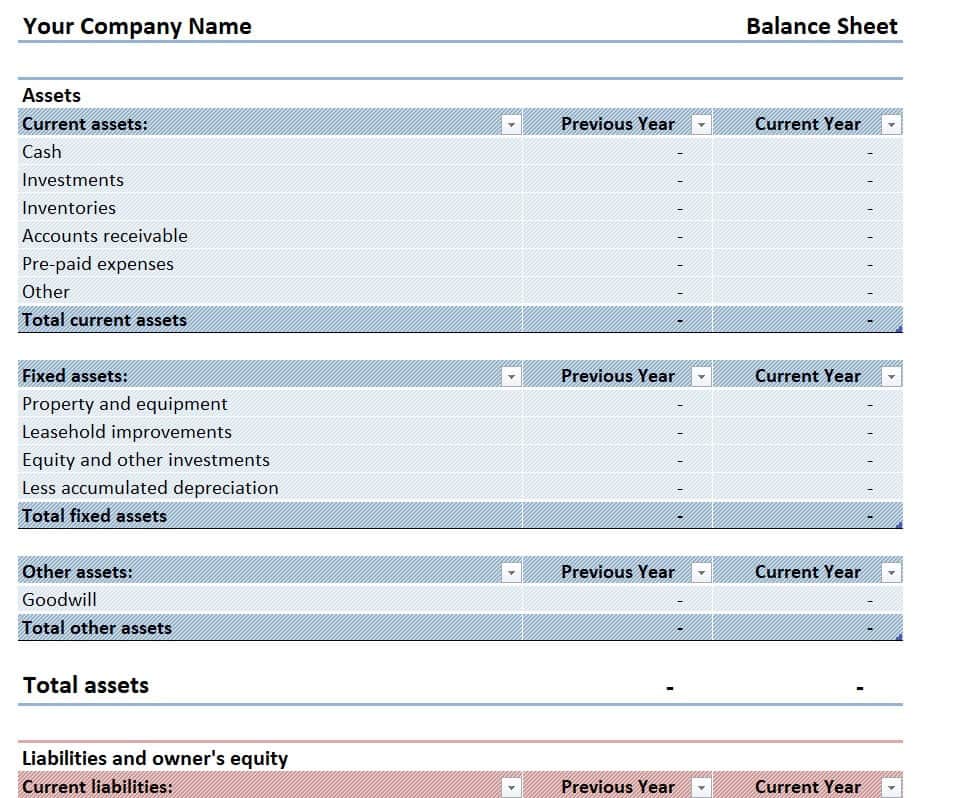The image size is (963, 798).
Task: Expand Current Year filter in Fixed assets header
Action: coord(891,377)
